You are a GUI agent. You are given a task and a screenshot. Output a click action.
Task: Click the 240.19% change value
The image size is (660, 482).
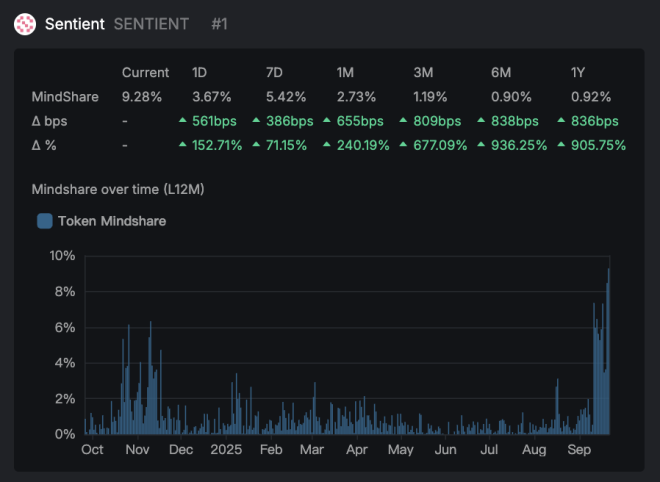363,145
